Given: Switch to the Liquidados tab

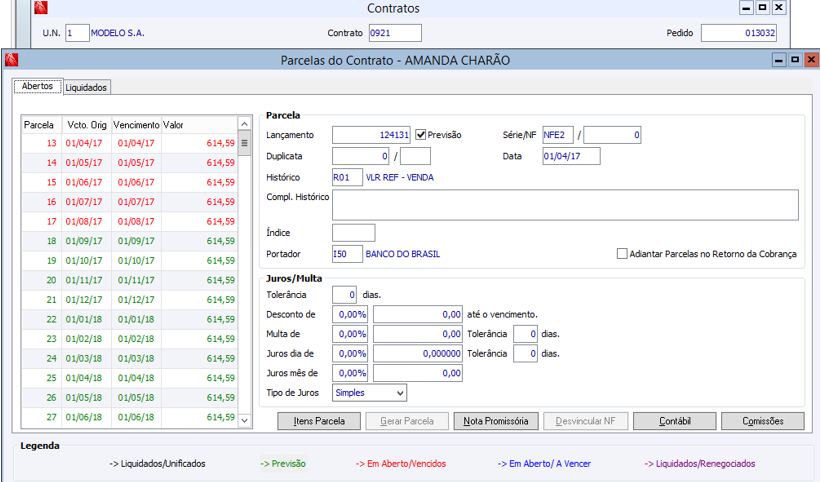Looking at the screenshot, I should (86, 88).
